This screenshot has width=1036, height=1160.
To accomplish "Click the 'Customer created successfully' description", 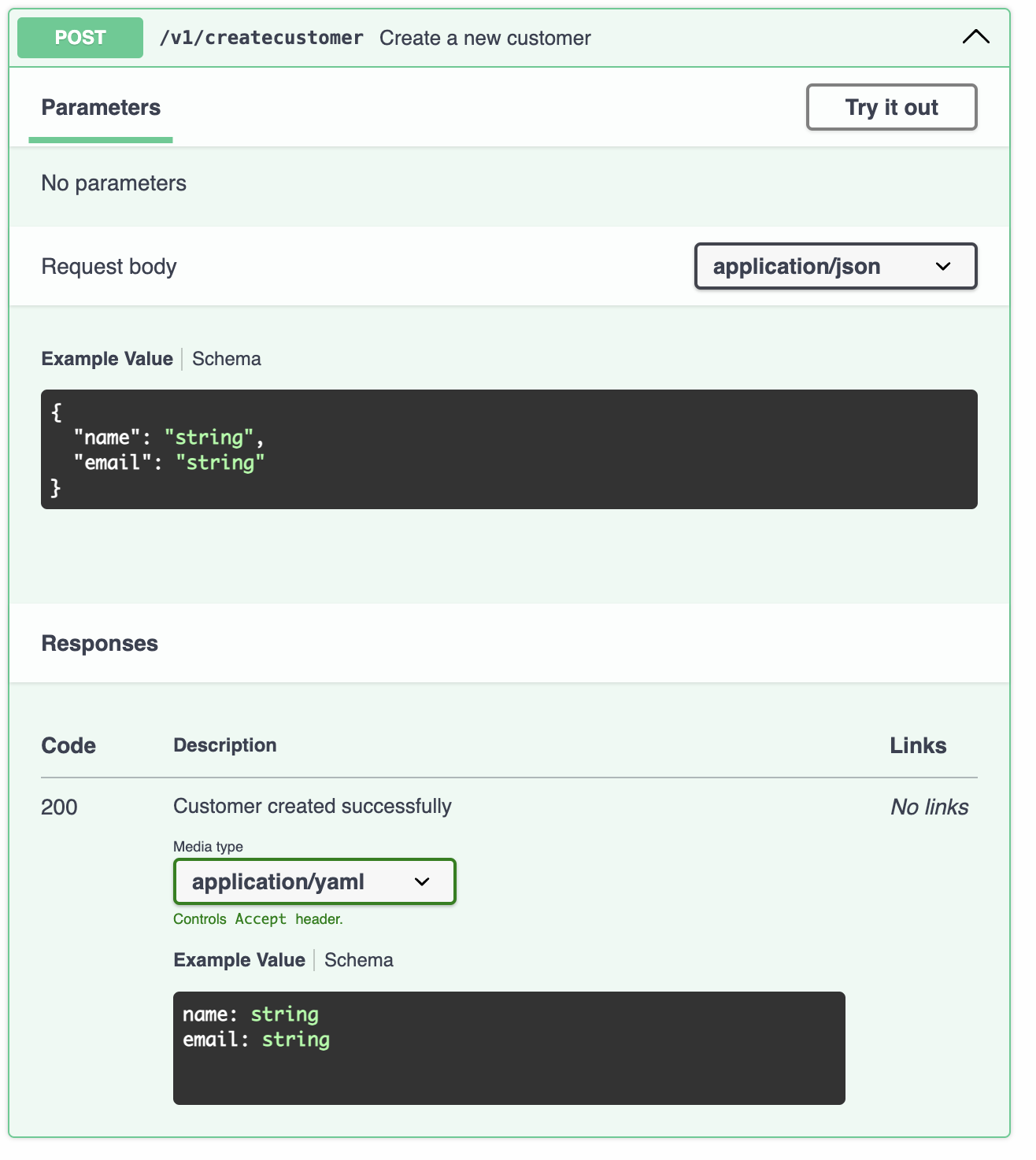I will [x=313, y=807].
